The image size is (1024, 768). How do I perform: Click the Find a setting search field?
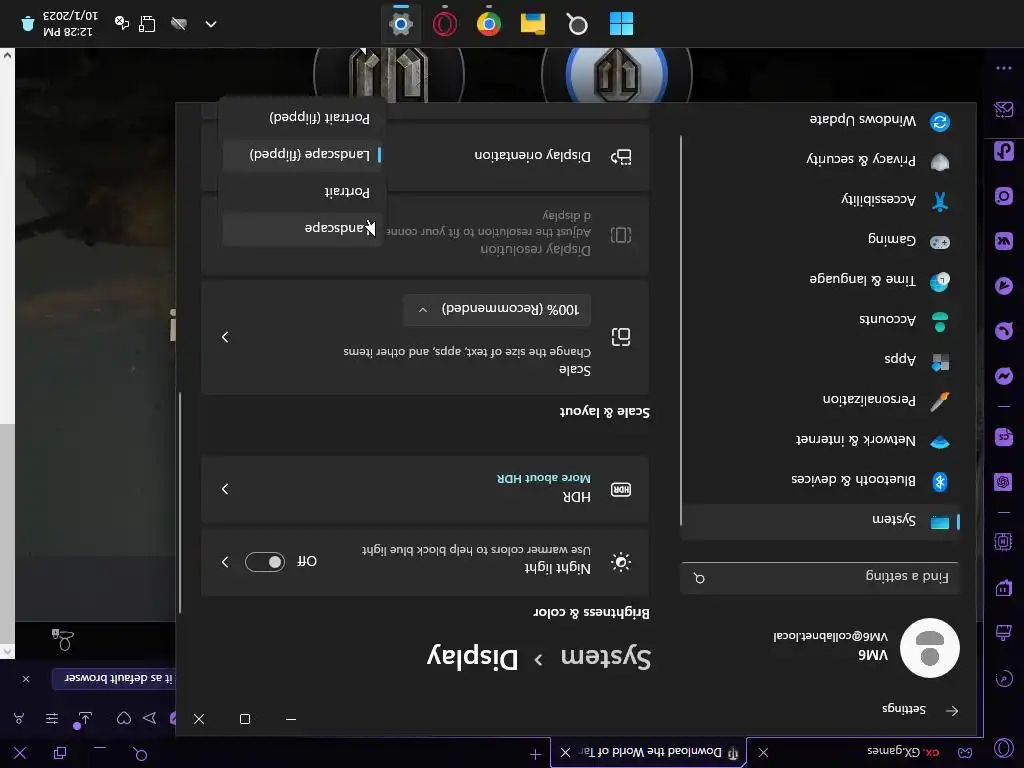tap(820, 577)
